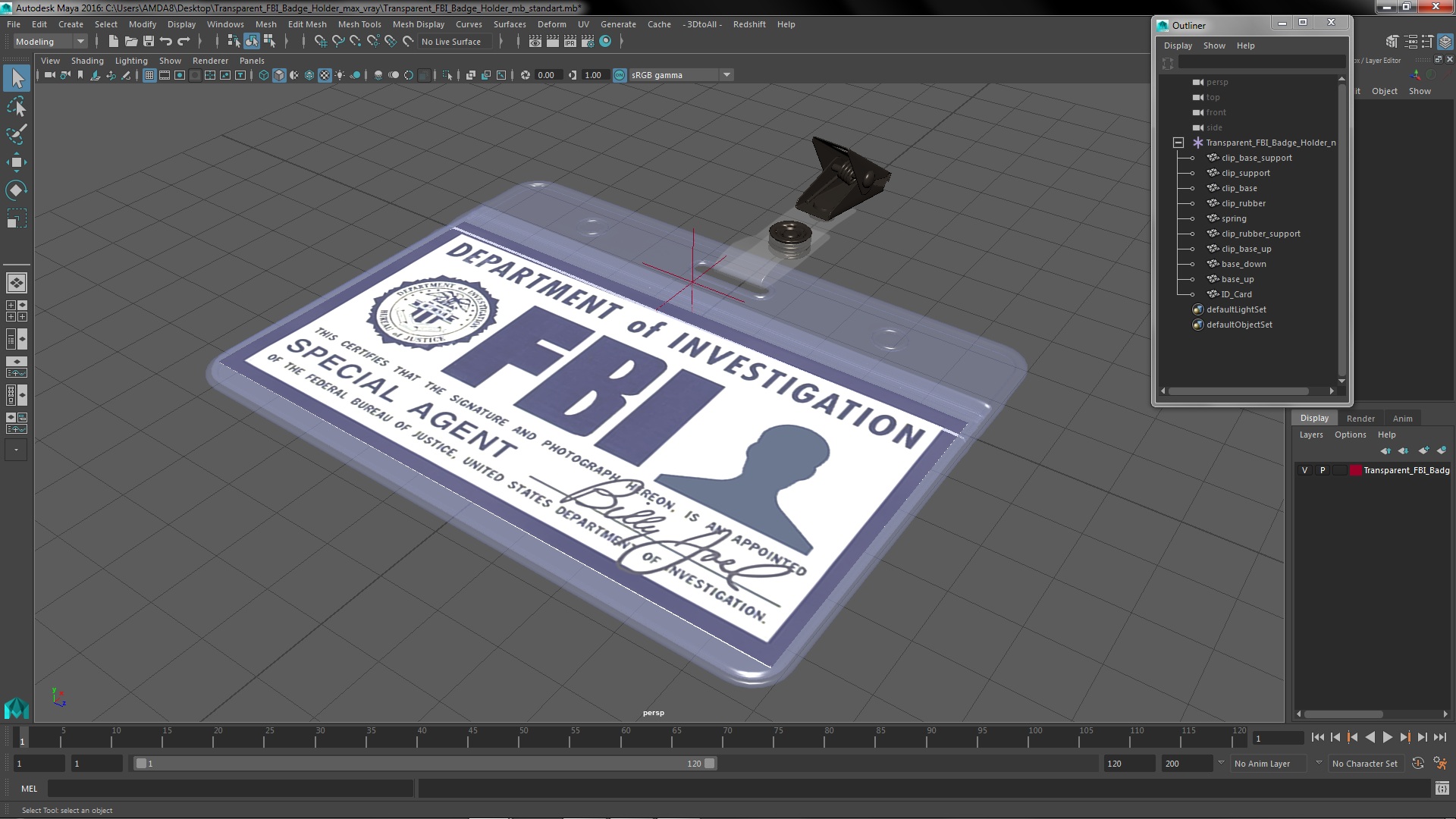Click Play forwards button
Screen dimensions: 1456x819
click(x=1387, y=737)
